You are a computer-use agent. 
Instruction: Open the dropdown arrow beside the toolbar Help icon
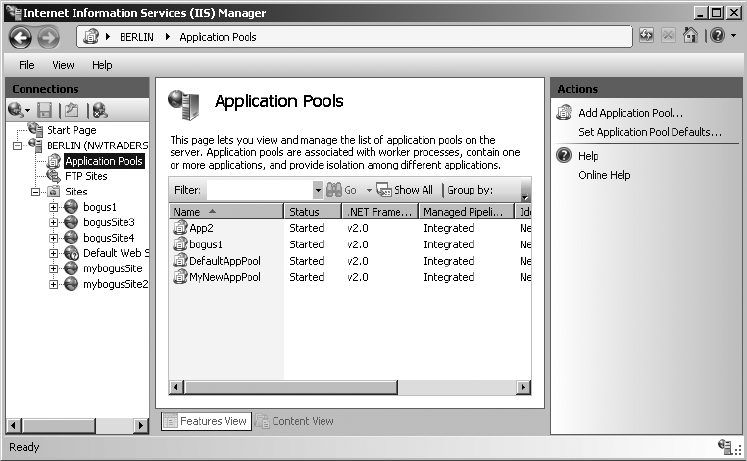point(734,35)
